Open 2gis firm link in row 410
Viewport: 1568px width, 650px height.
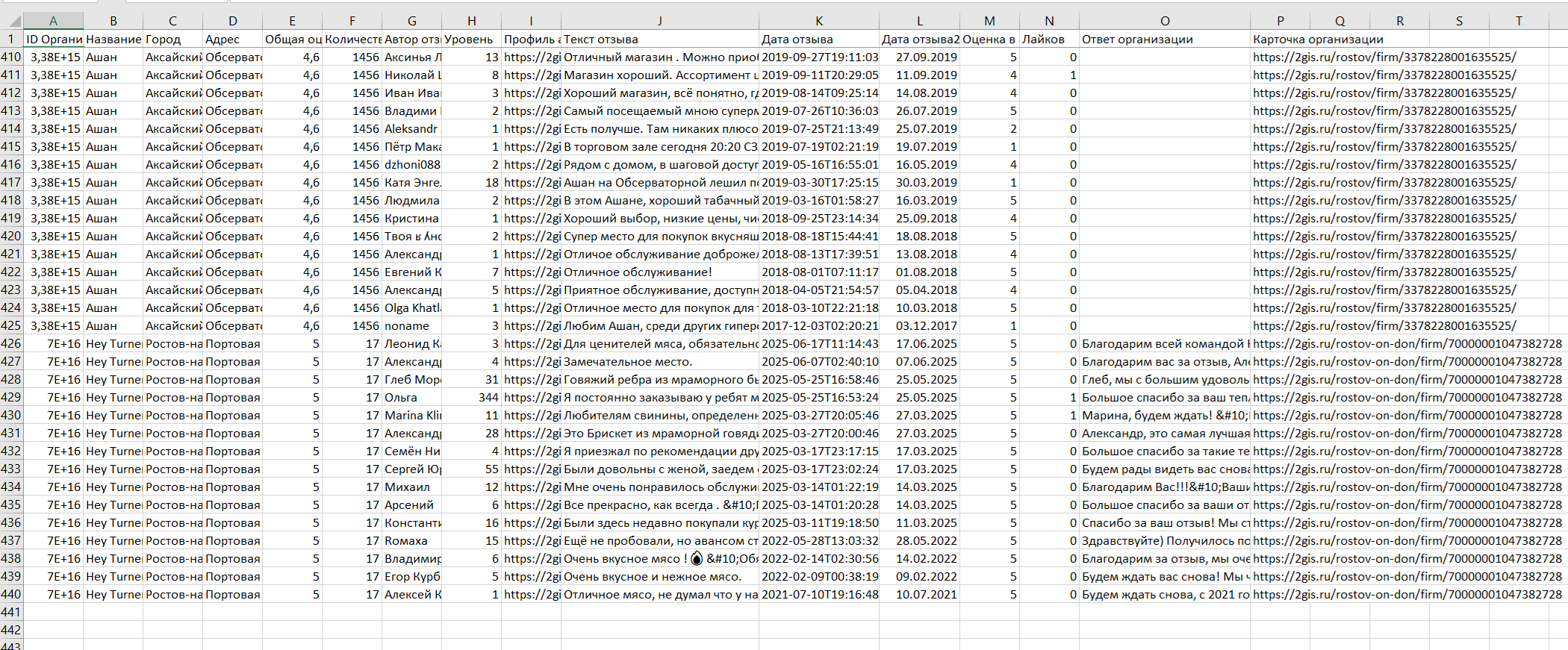(x=1384, y=57)
